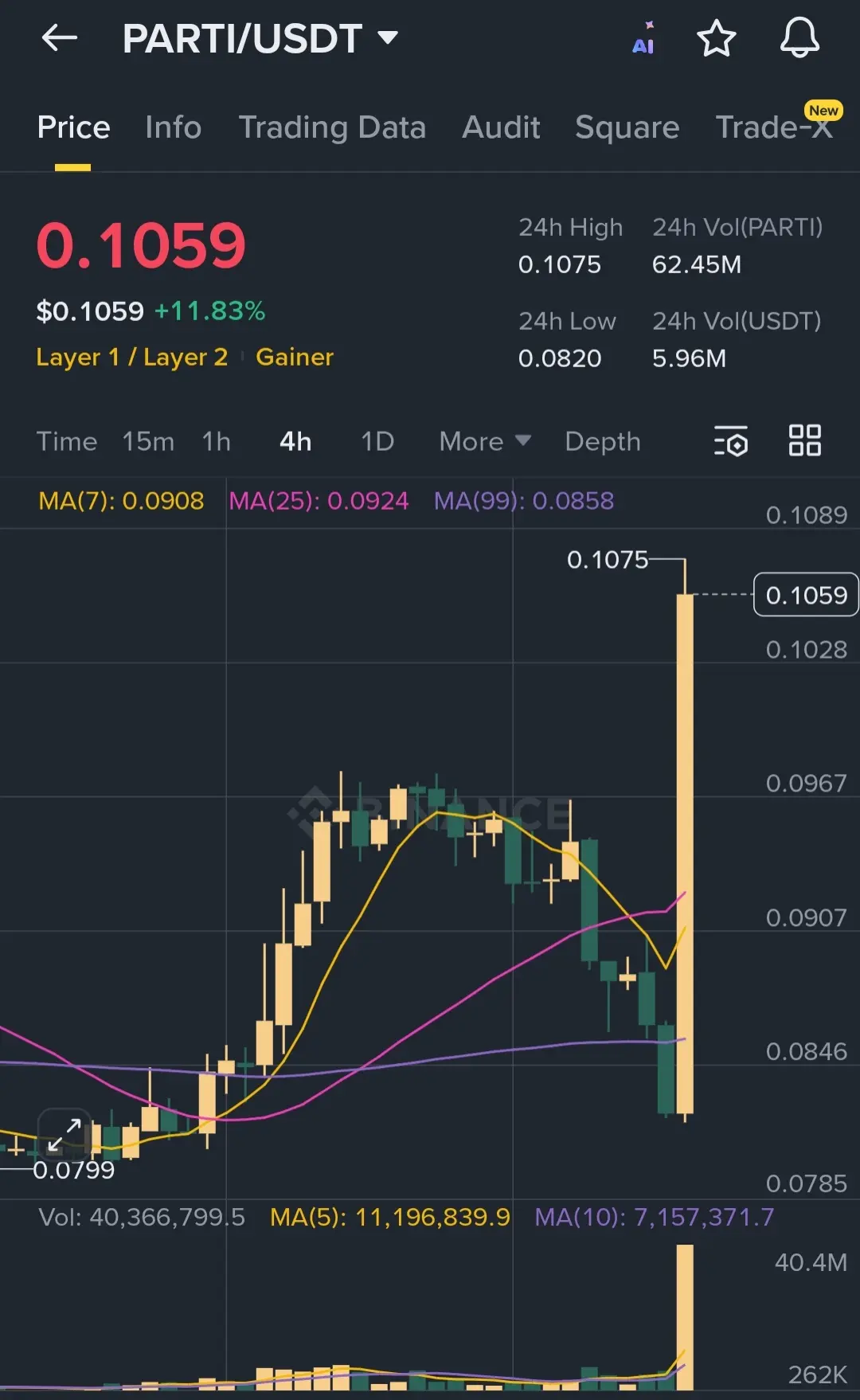Tap the MA(7): 0.0908 indicator label
This screenshot has height=1400, width=860.
[x=121, y=501]
